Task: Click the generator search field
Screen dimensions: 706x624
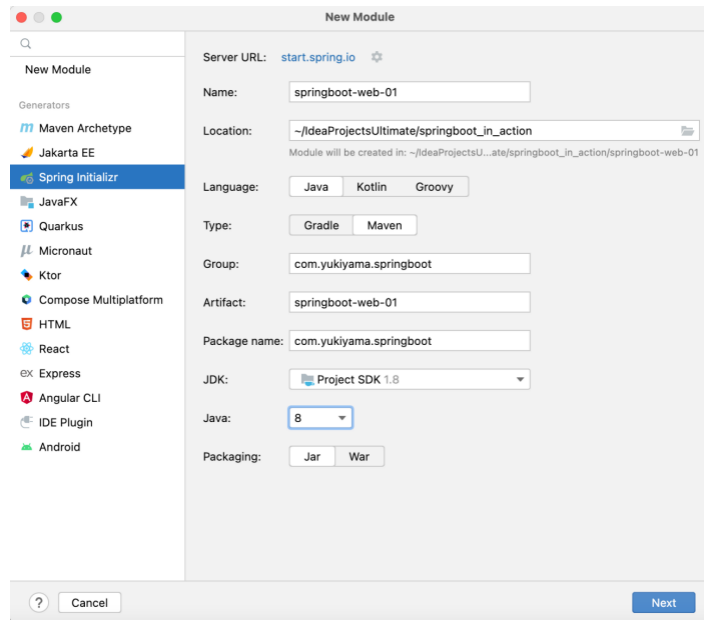Action: (97, 44)
